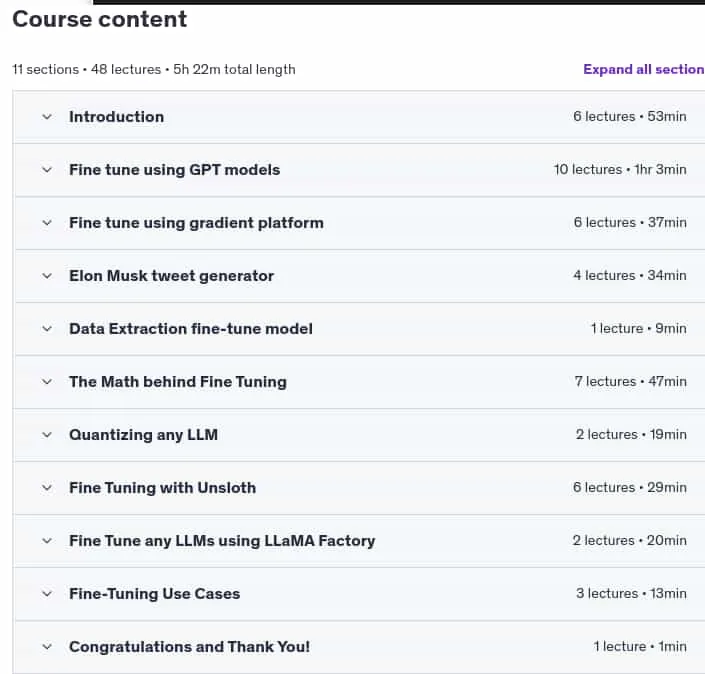This screenshot has height=674, width=705.
Task: Expand the Fine Tuning with Unsloth chevron
Action: point(47,488)
